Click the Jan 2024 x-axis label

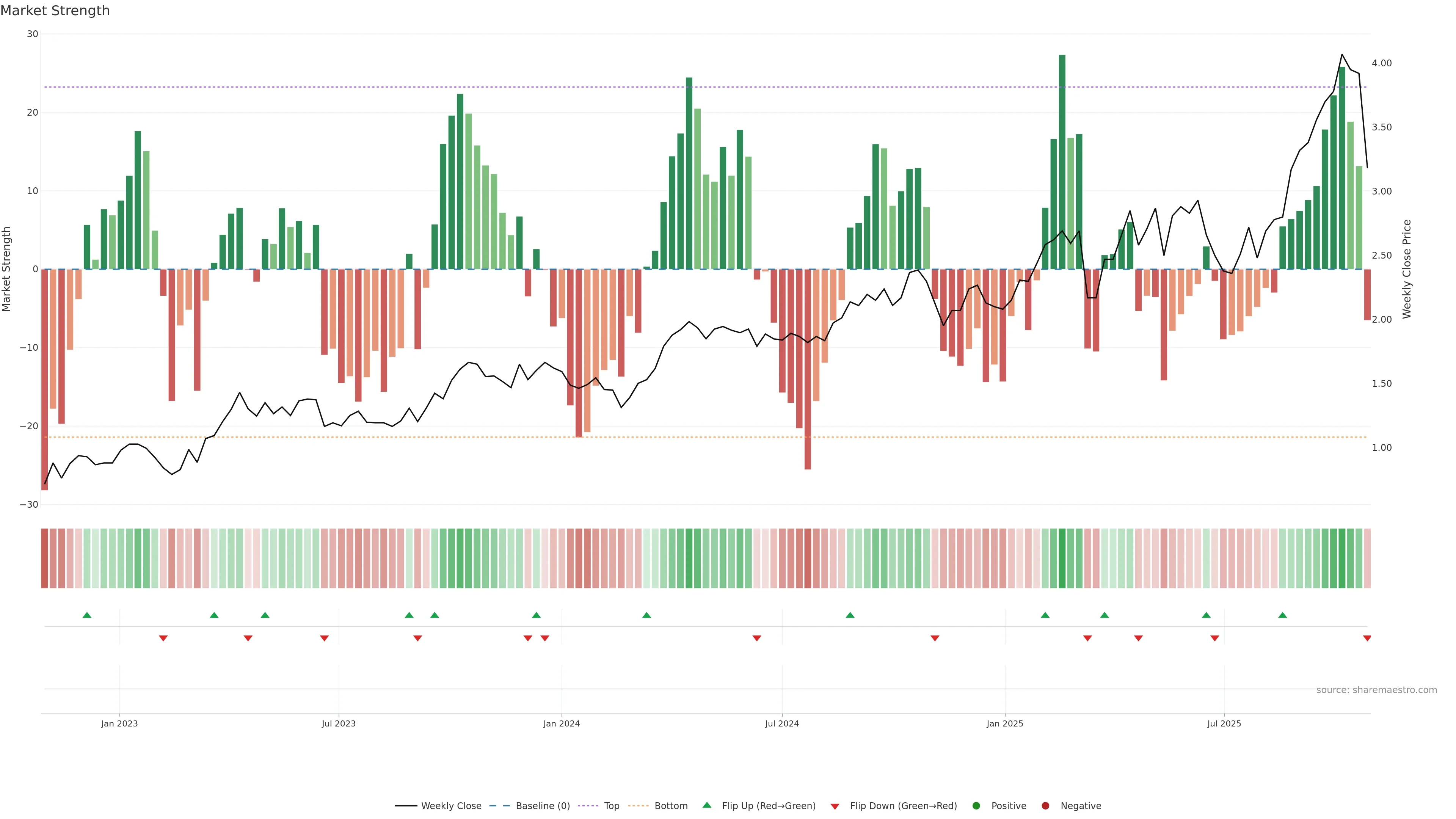coord(561,723)
